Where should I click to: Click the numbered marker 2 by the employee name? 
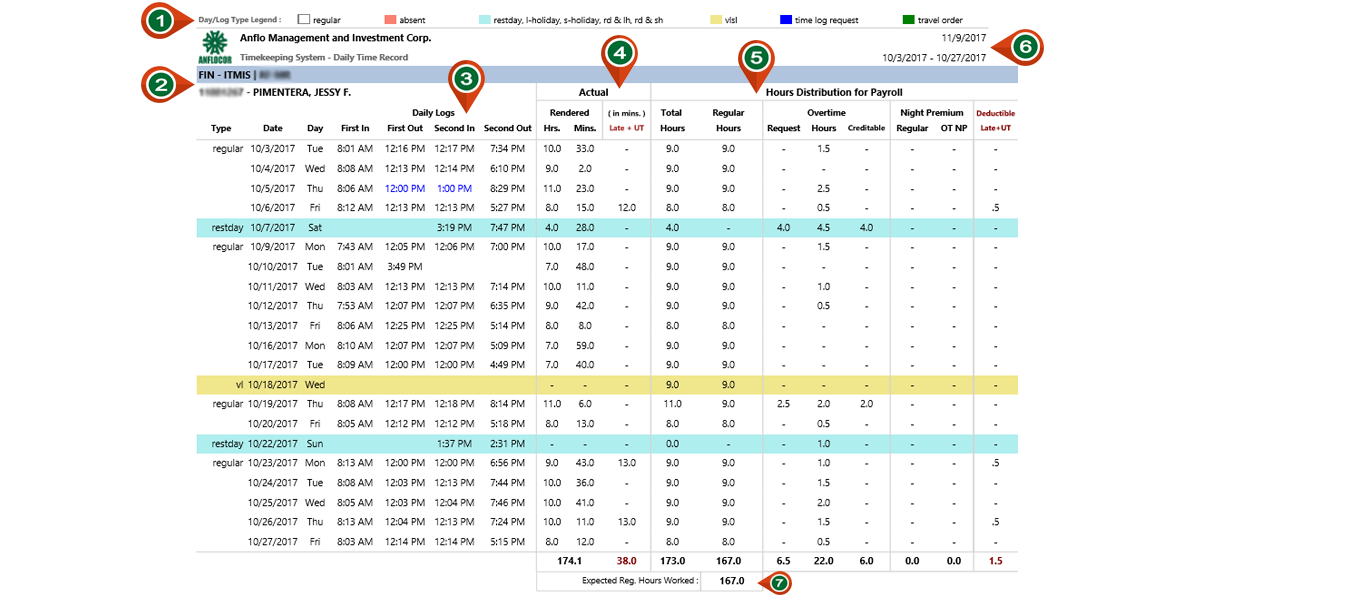[160, 85]
